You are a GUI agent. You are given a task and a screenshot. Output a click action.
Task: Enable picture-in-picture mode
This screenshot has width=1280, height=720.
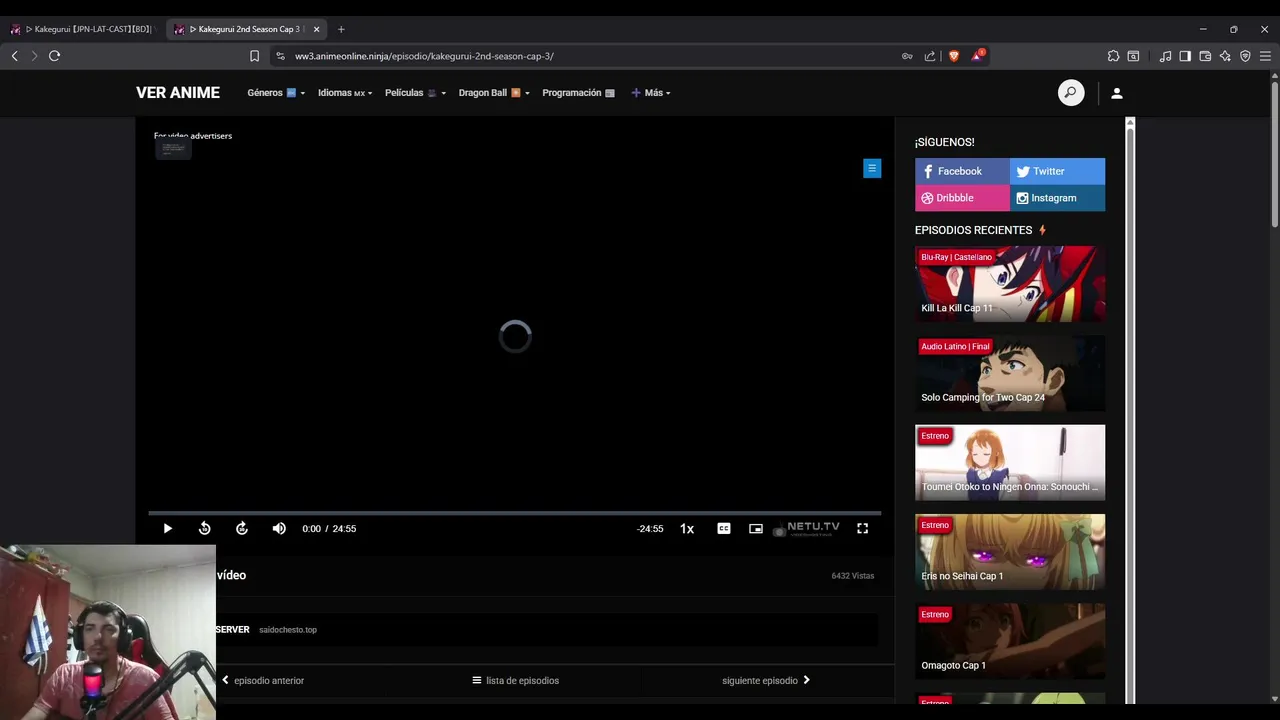point(756,528)
